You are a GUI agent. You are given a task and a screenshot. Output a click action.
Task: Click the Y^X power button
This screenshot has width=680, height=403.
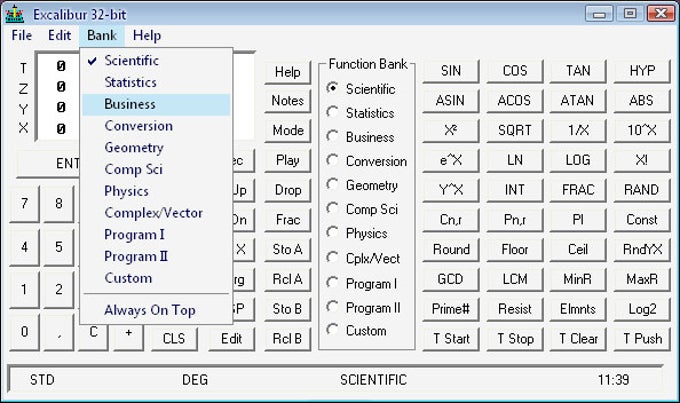pyautogui.click(x=451, y=190)
